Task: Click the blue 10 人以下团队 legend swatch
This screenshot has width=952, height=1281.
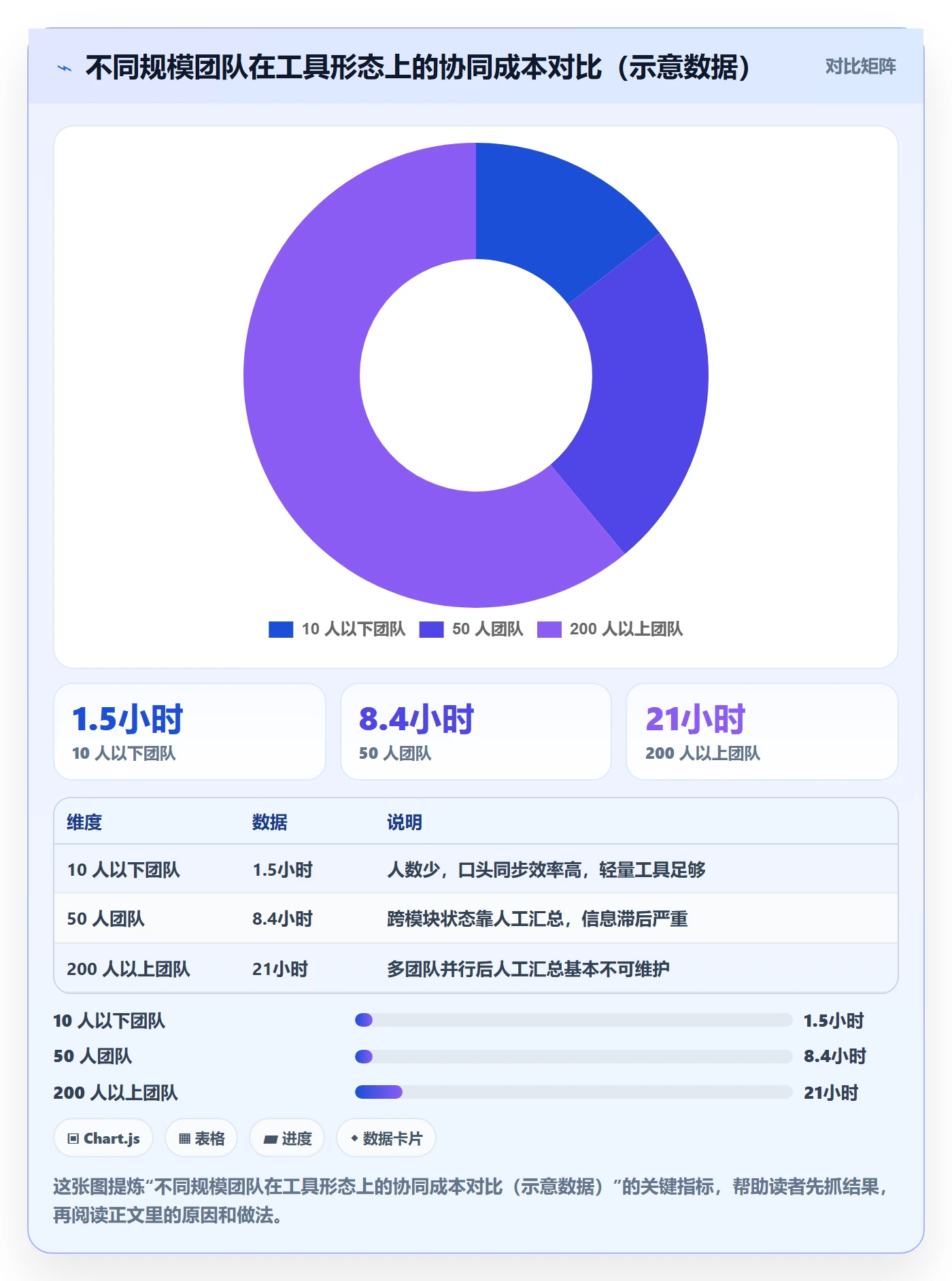Action: tap(281, 629)
